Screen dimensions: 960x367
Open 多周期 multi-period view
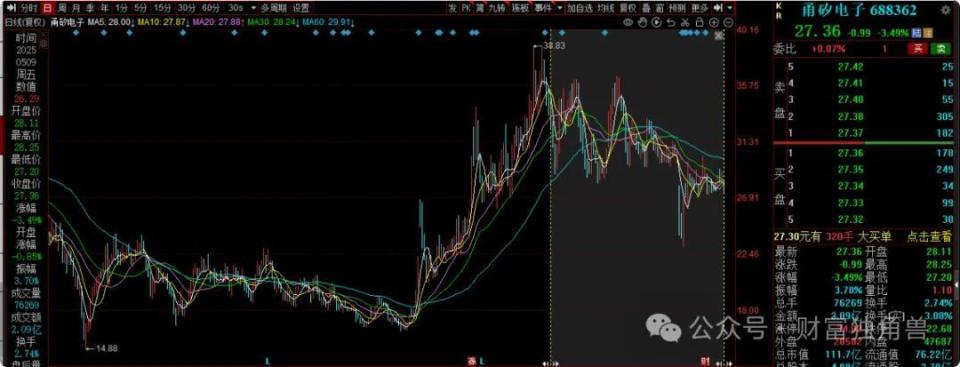coord(274,8)
